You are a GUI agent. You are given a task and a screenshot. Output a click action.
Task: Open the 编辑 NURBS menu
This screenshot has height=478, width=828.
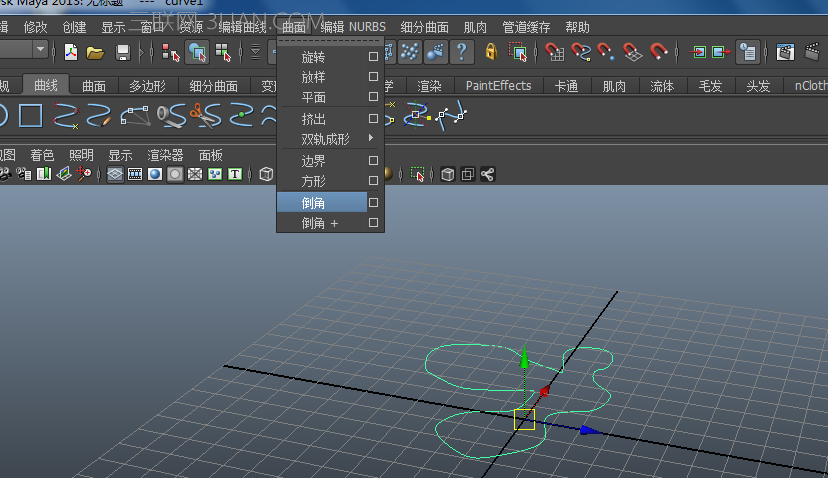[x=353, y=27]
